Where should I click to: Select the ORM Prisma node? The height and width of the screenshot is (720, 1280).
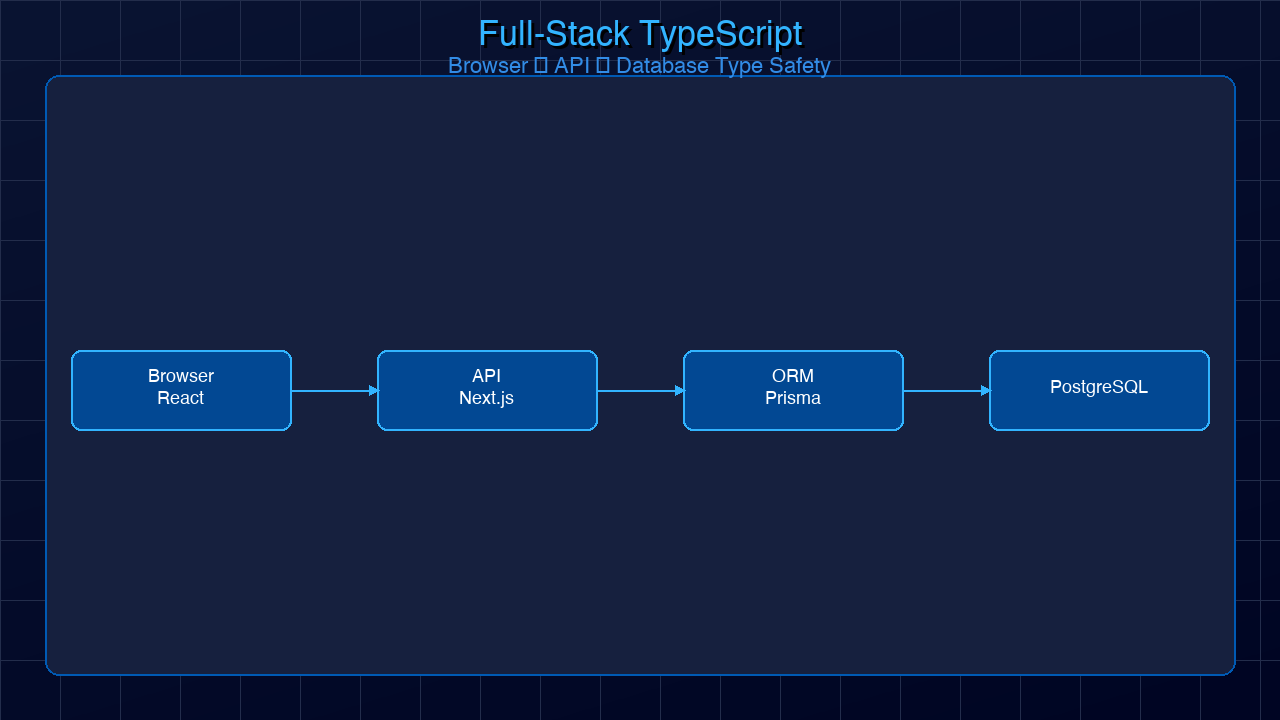[x=793, y=391]
